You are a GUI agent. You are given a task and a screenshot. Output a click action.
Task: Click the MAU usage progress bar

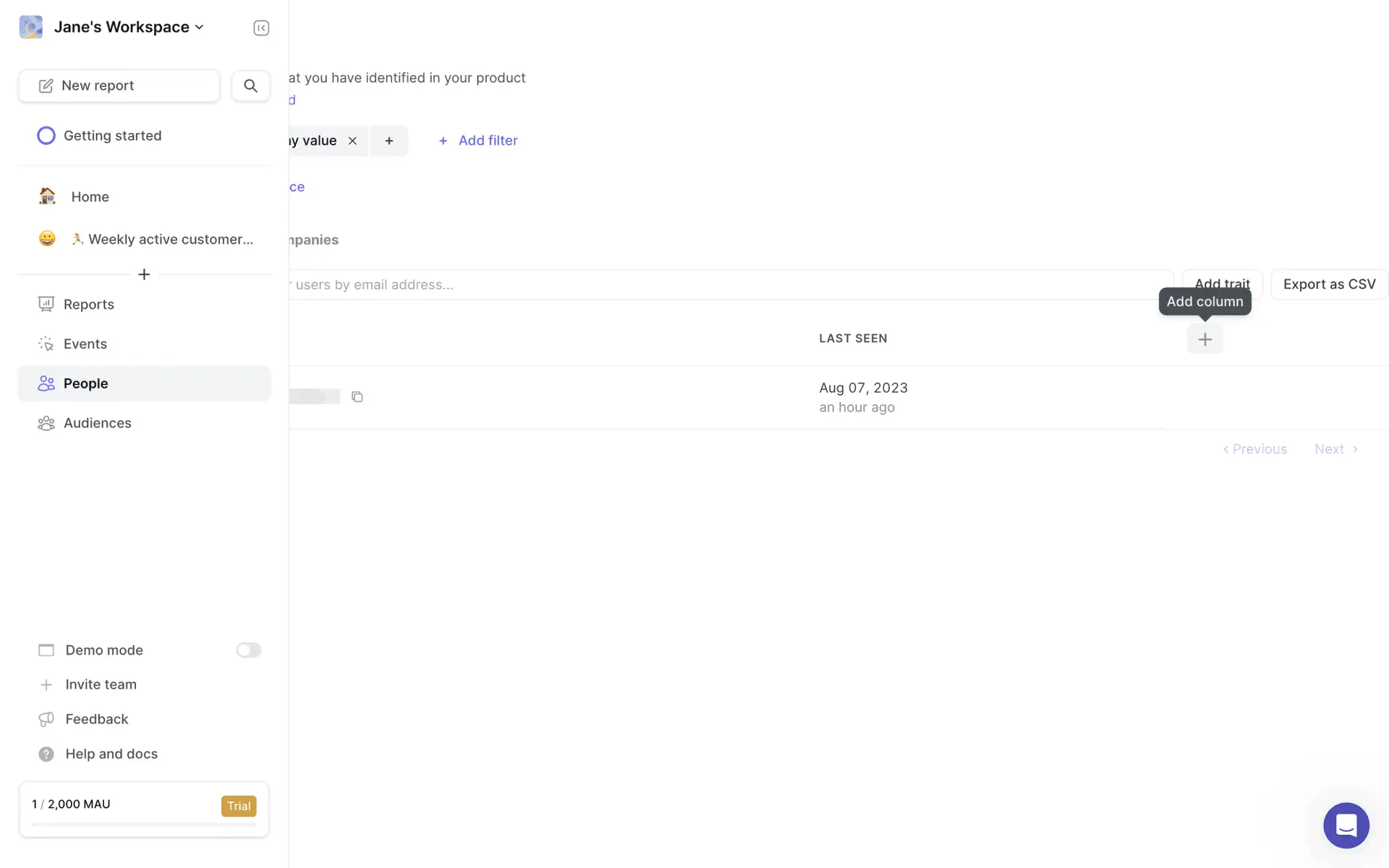click(x=144, y=824)
